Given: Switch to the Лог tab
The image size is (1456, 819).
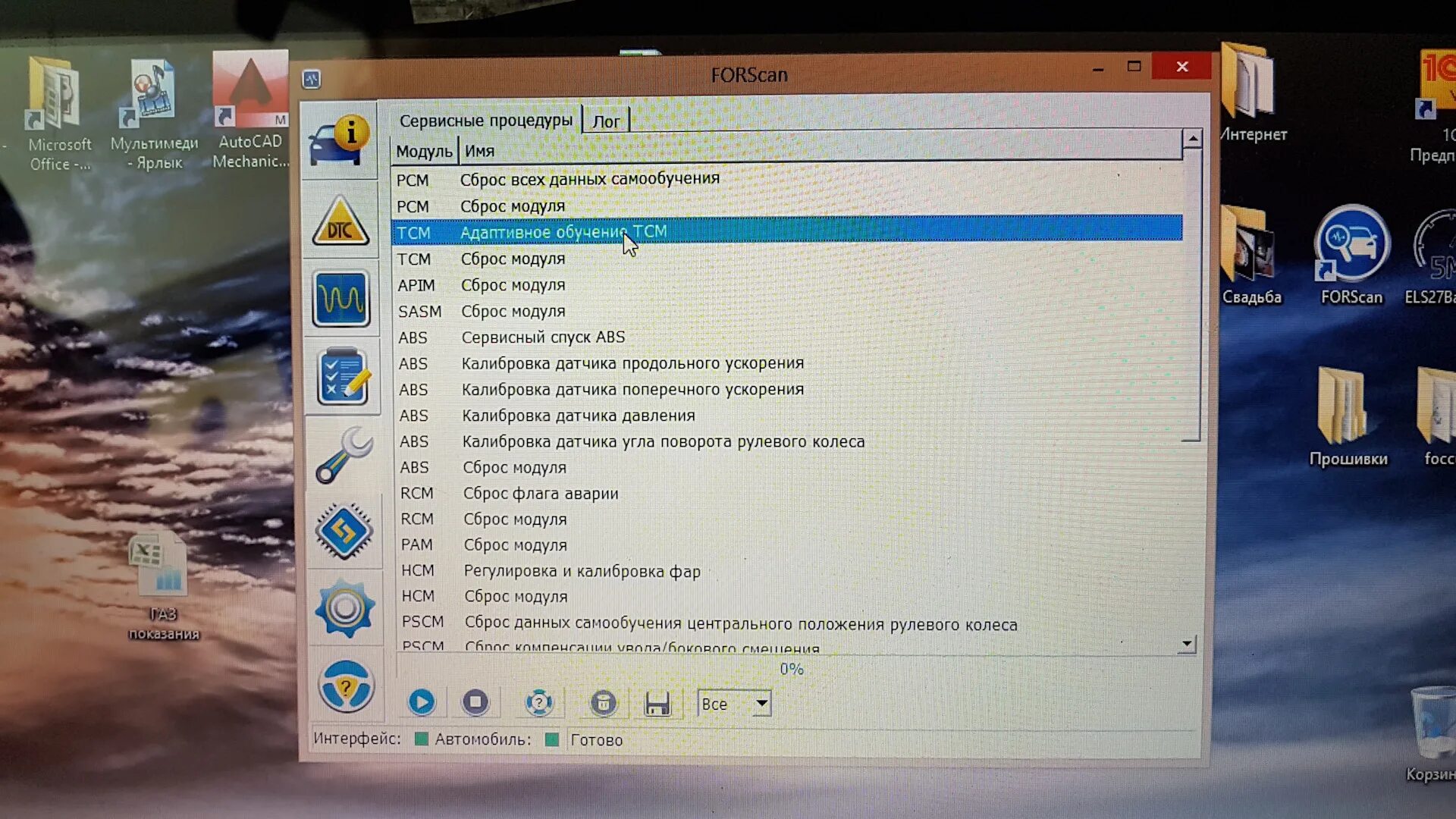Looking at the screenshot, I should pyautogui.click(x=606, y=121).
